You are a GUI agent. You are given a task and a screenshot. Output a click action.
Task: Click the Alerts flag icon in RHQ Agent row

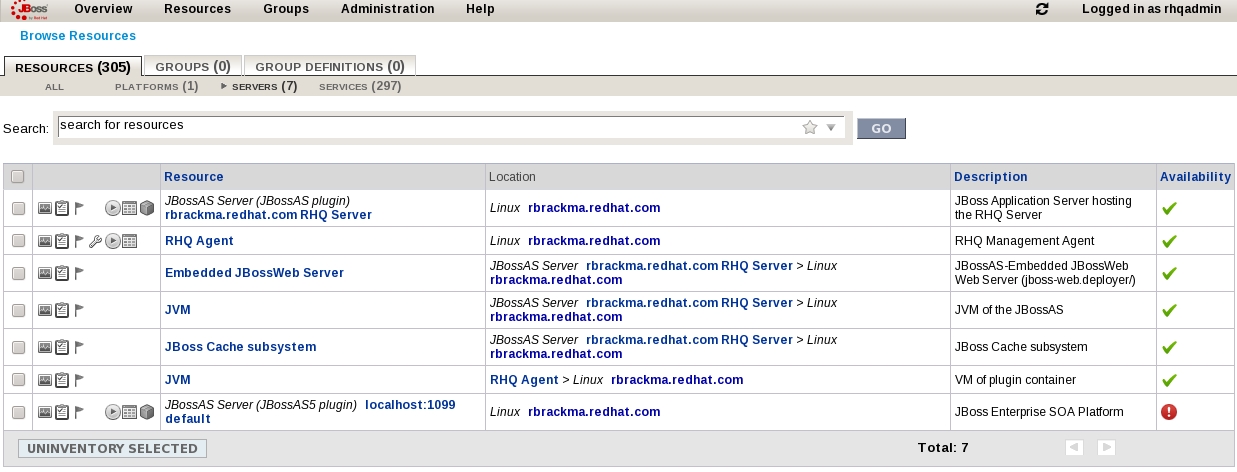tap(80, 241)
